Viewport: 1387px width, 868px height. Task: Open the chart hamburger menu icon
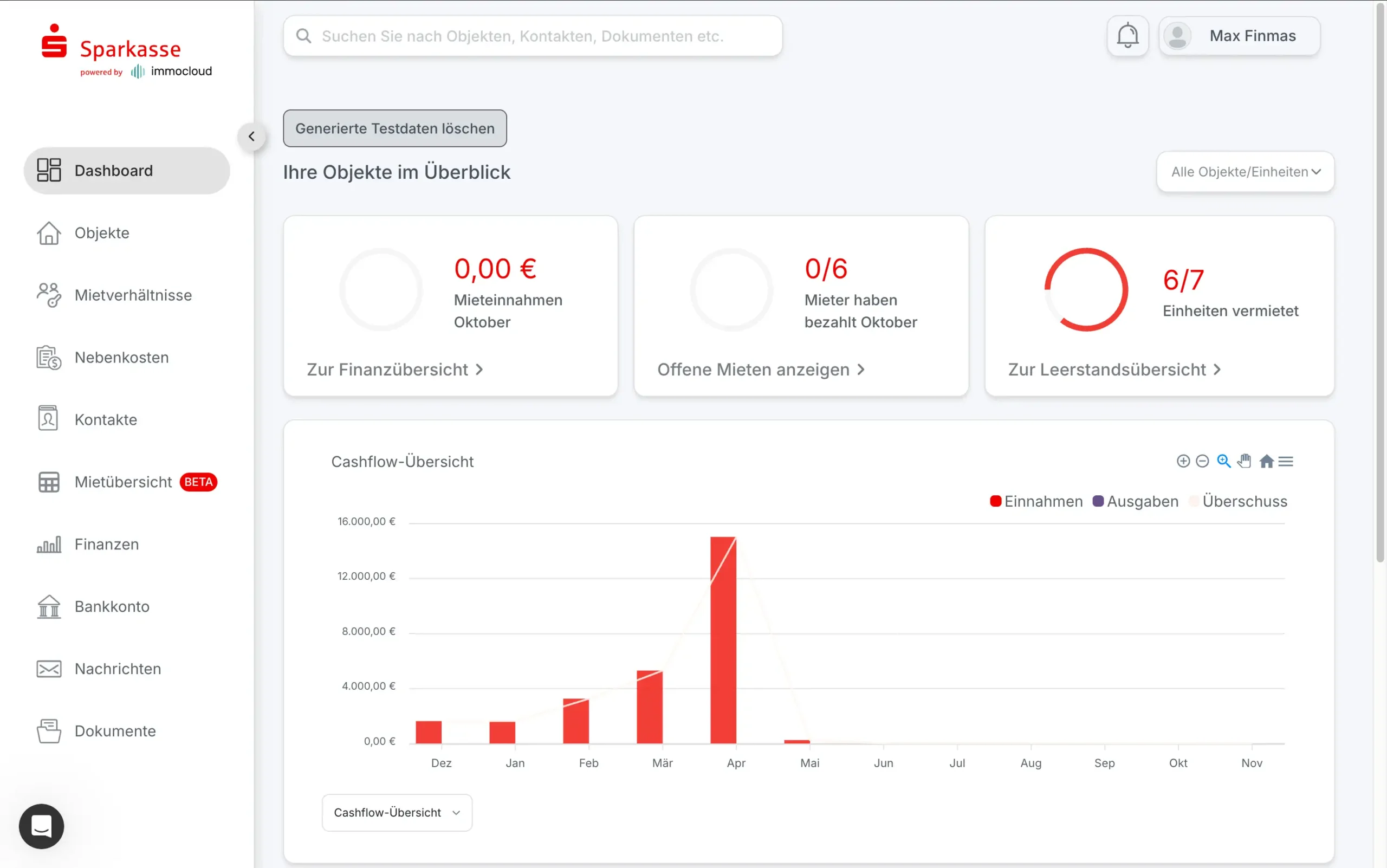tap(1286, 461)
